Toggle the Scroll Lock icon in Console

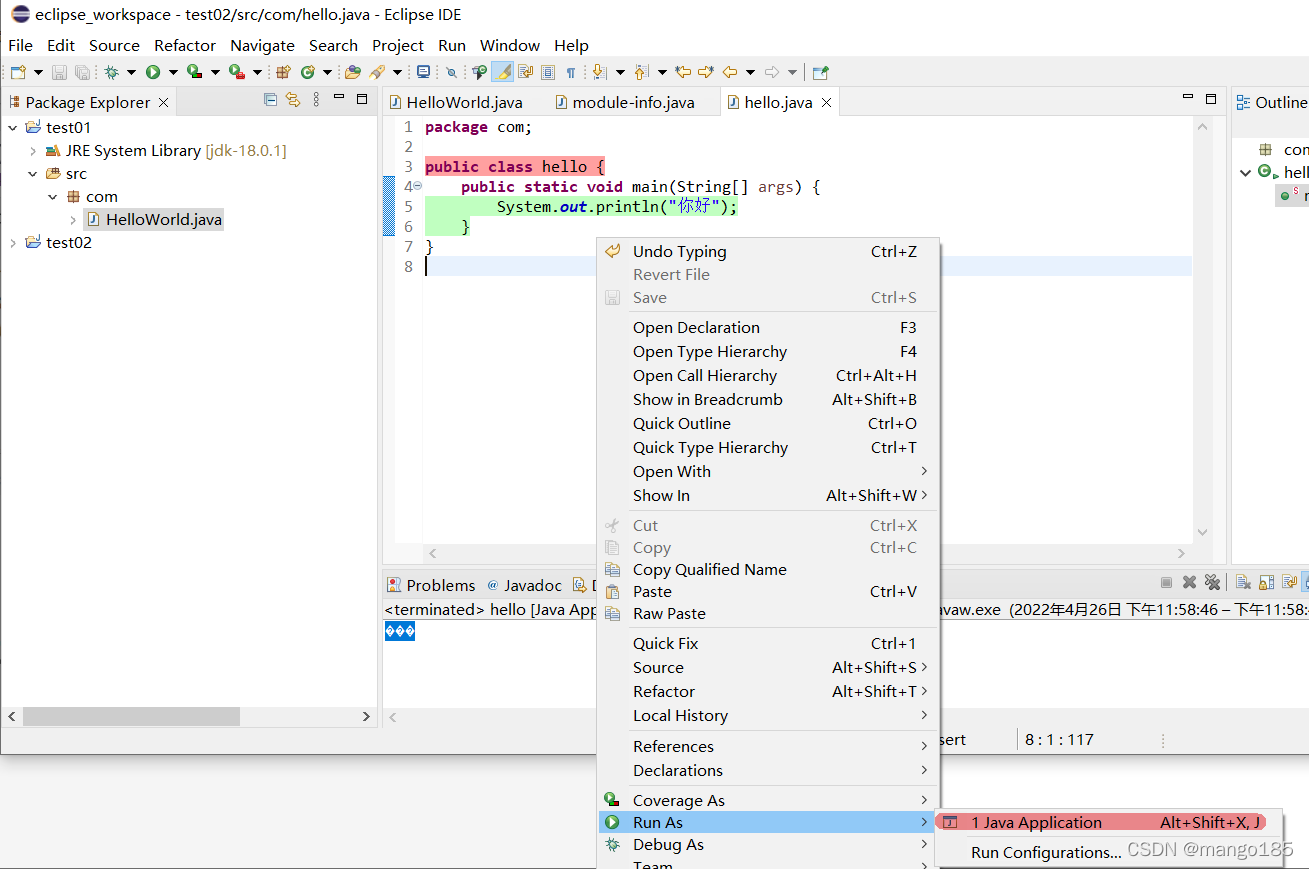1266,582
